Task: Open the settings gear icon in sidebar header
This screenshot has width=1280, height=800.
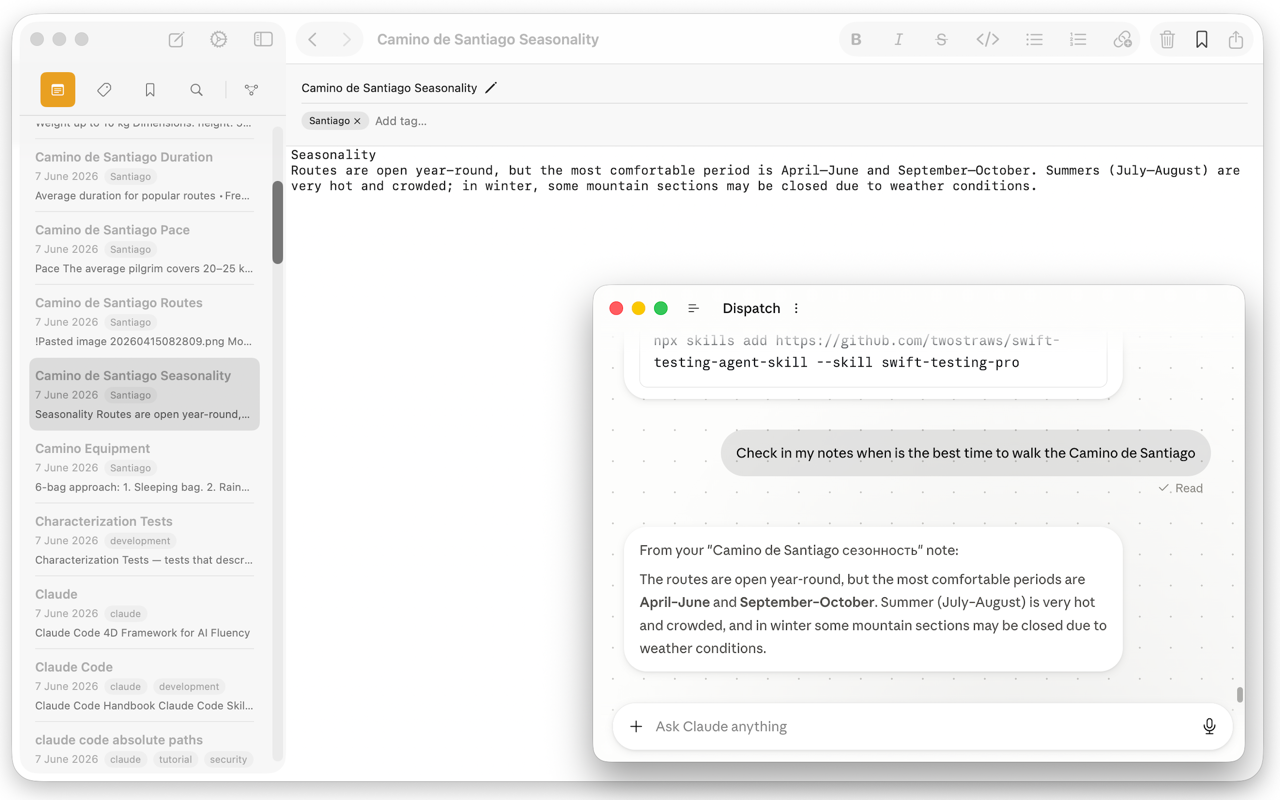Action: click(219, 40)
